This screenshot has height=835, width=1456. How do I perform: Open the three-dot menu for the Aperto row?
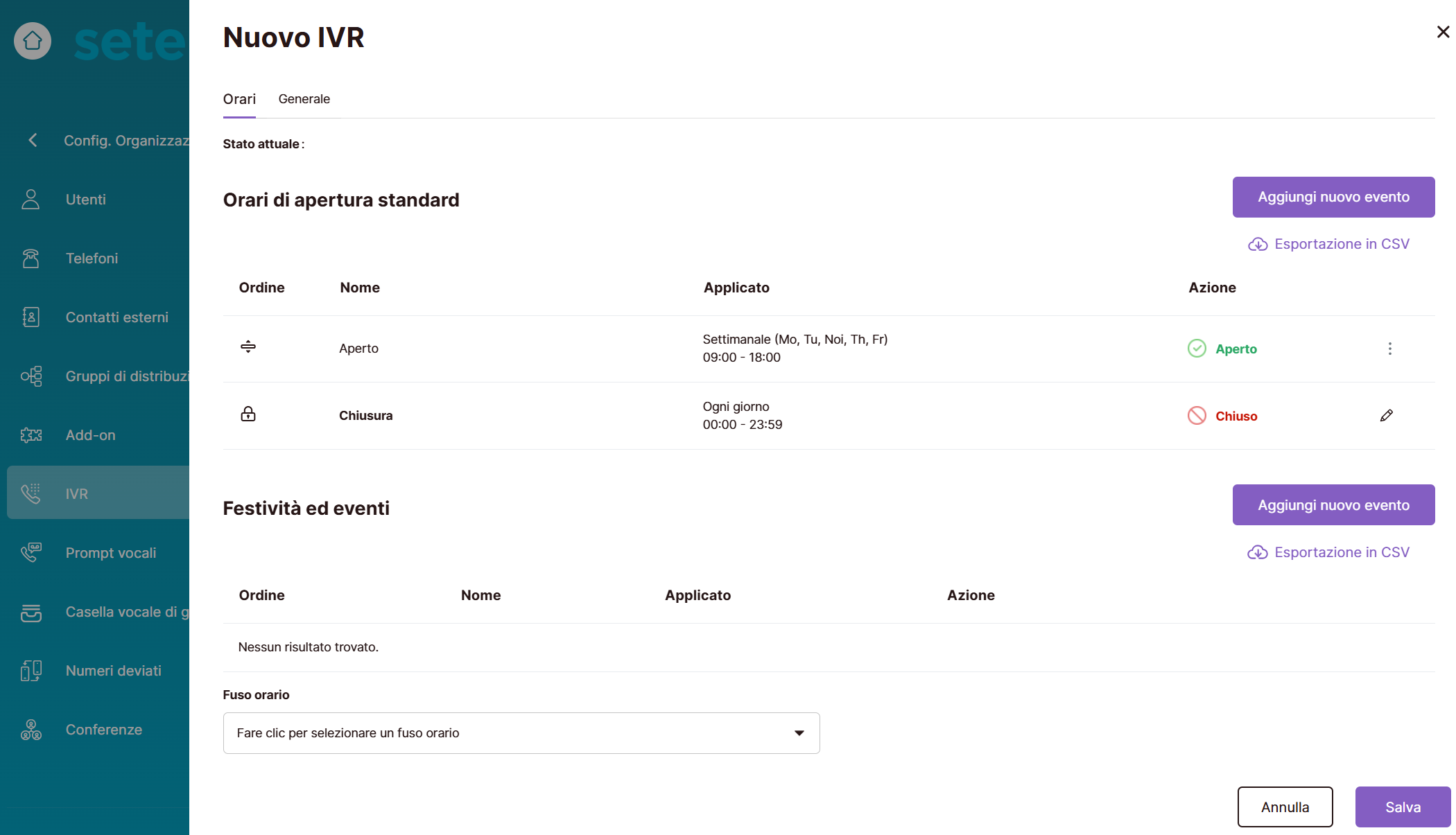1389,349
